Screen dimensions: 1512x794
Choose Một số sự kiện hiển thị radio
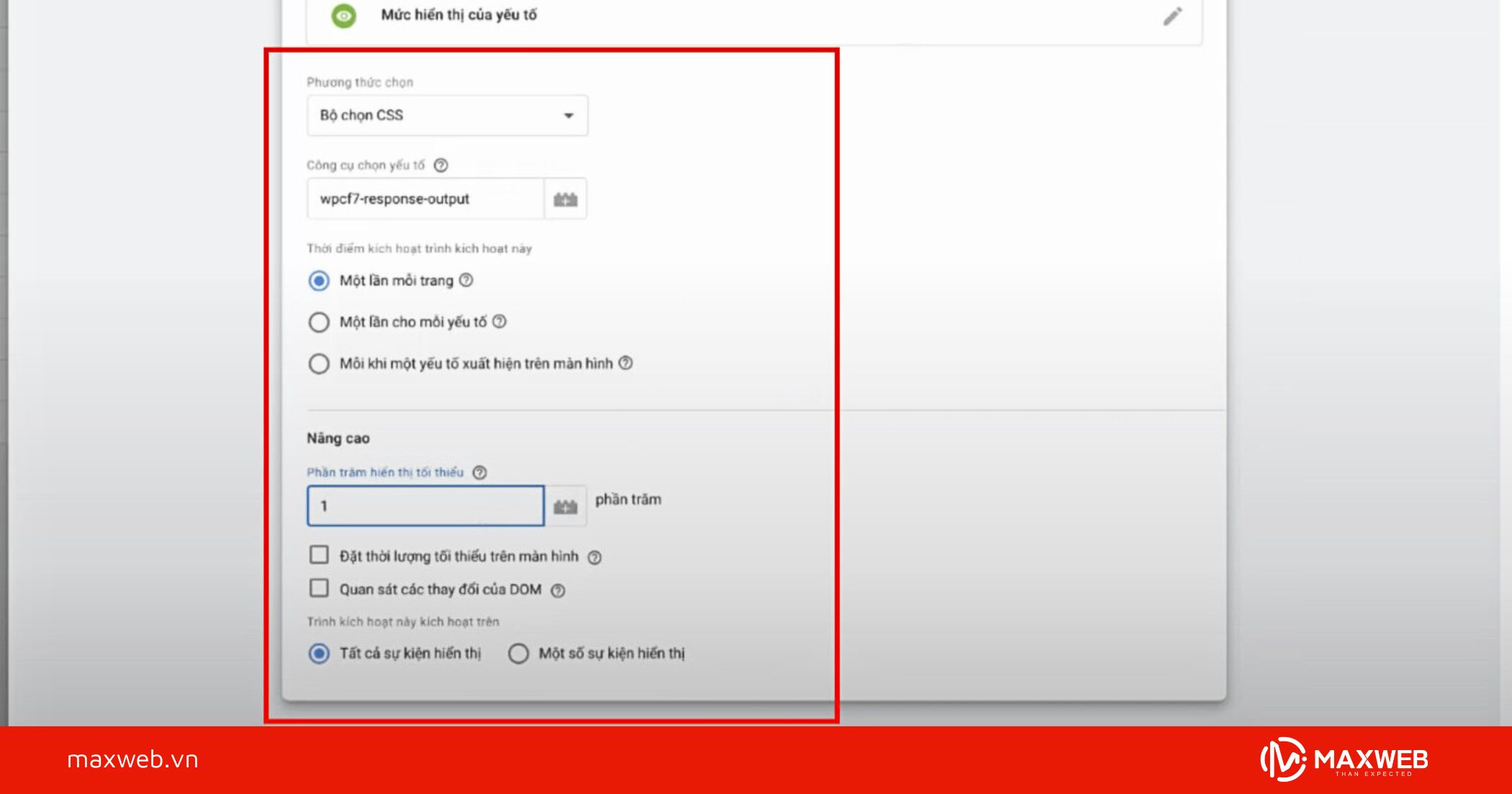pyautogui.click(x=518, y=654)
